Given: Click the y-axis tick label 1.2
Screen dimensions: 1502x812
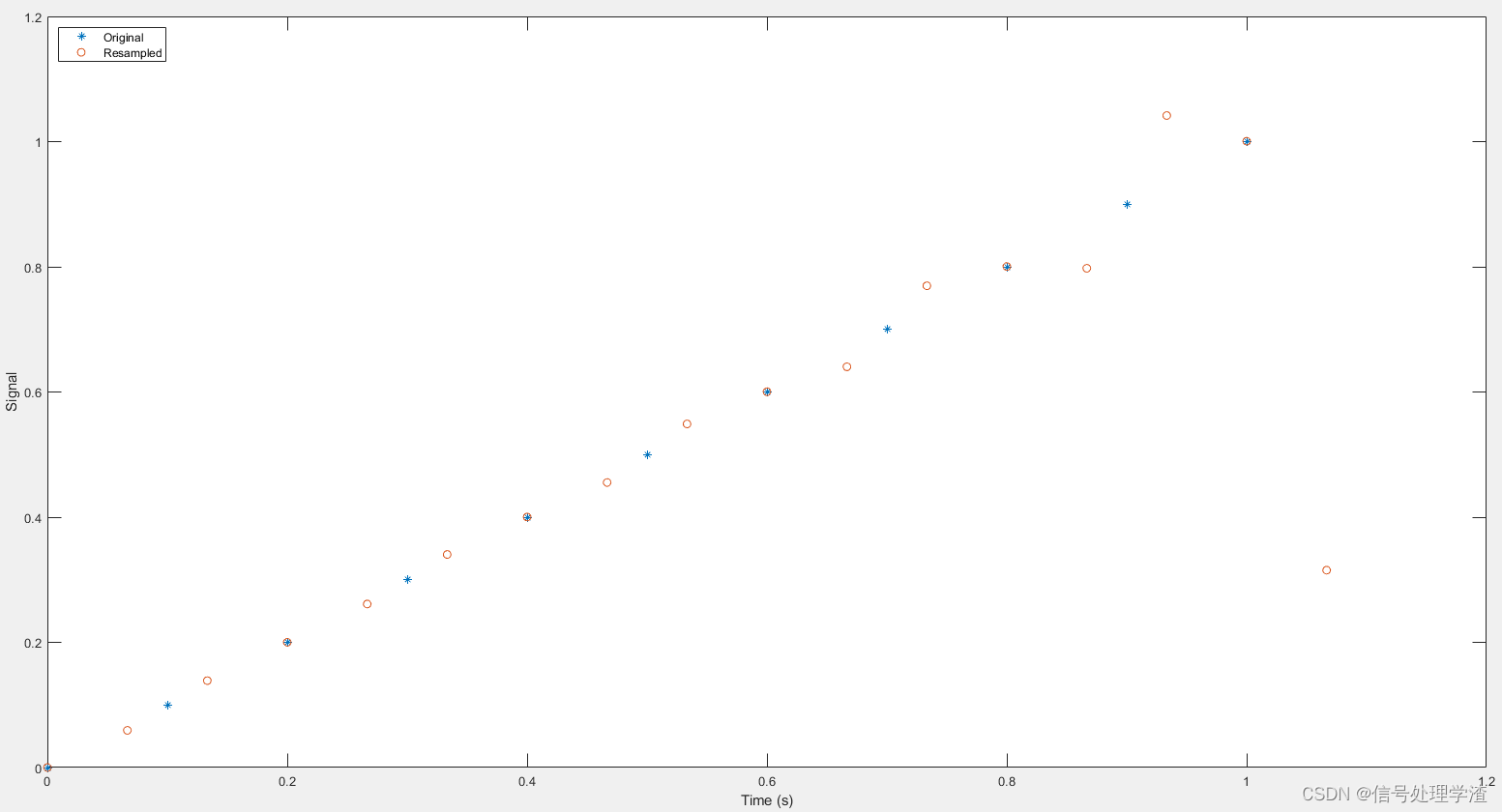Looking at the screenshot, I should [33, 17].
